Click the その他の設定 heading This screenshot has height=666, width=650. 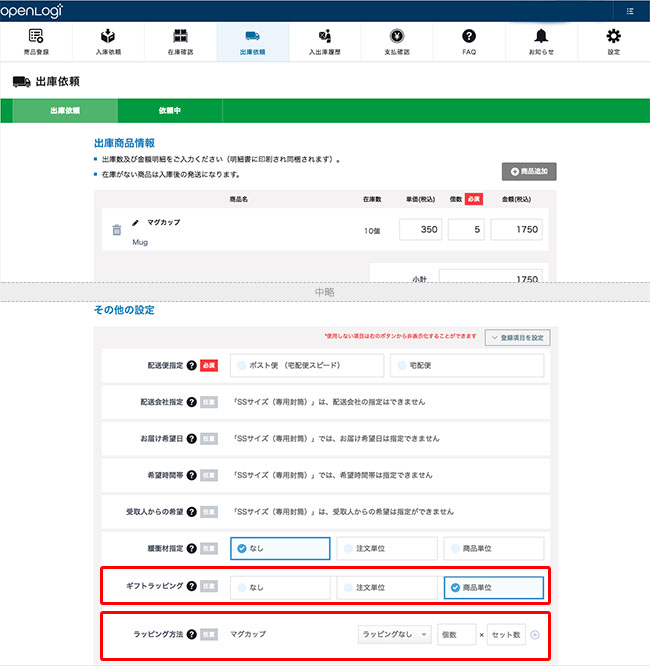(x=124, y=310)
